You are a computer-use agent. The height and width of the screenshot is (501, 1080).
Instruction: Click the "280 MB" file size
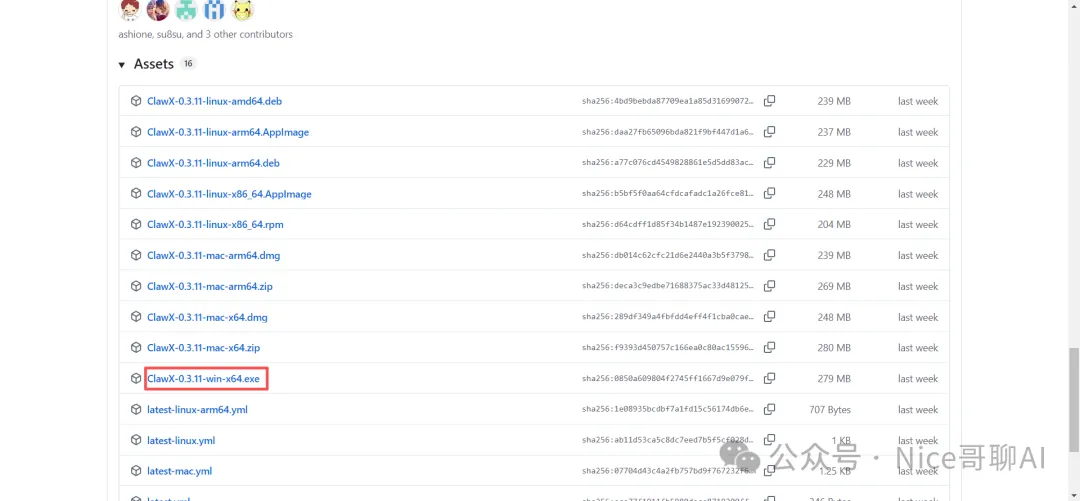(833, 348)
